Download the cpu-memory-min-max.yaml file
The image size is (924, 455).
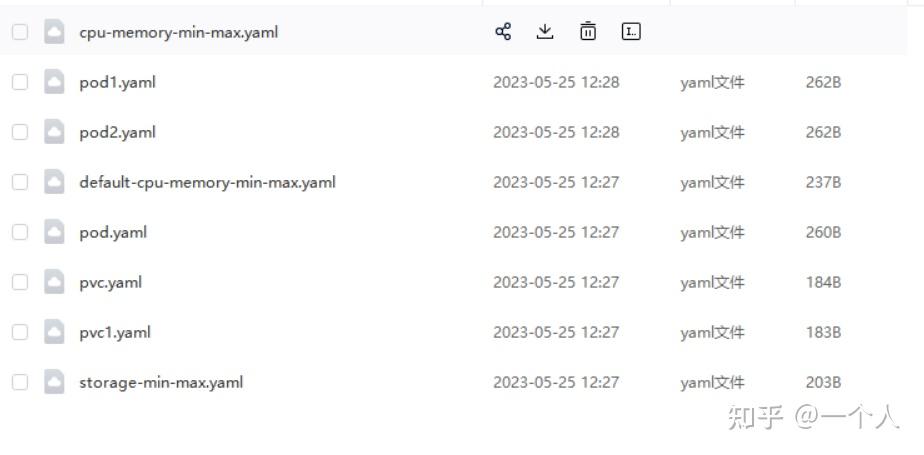point(545,31)
